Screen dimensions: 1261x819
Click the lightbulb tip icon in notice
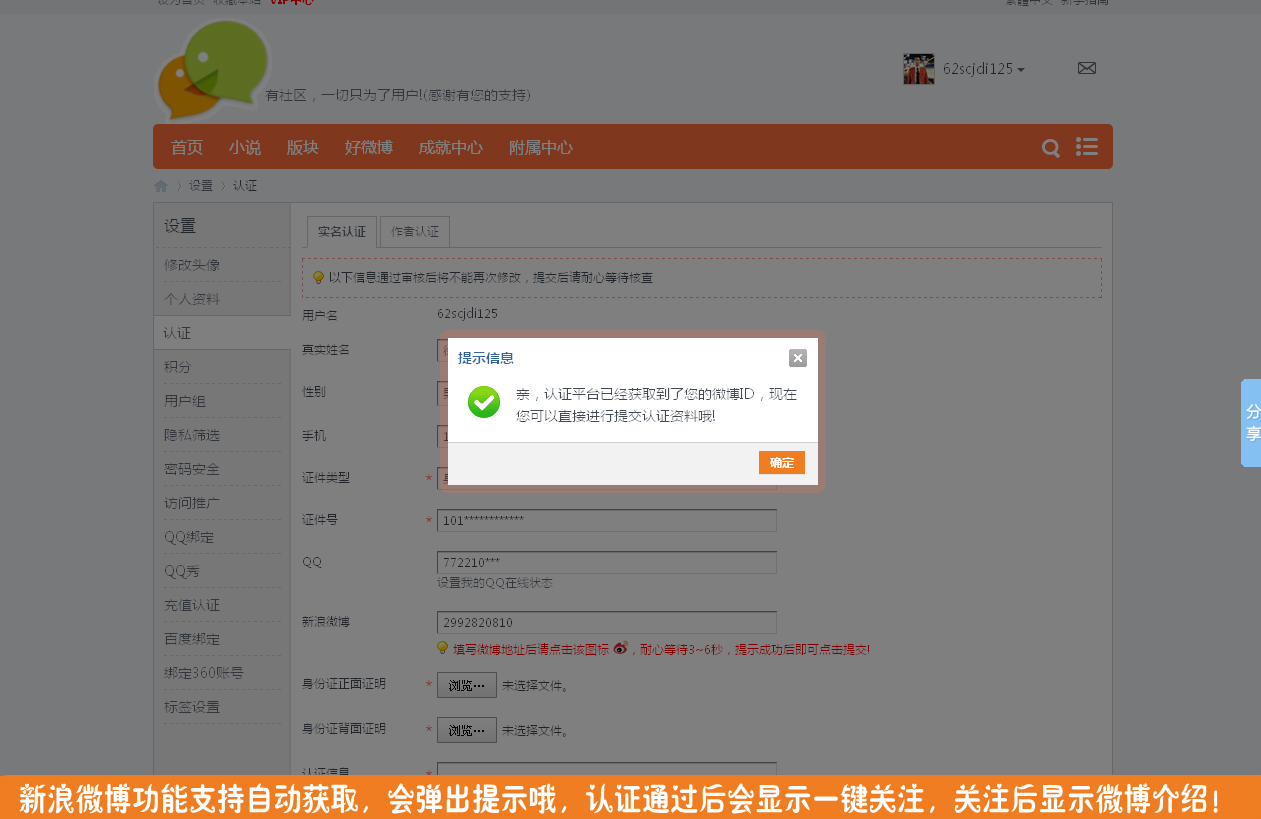coord(318,278)
